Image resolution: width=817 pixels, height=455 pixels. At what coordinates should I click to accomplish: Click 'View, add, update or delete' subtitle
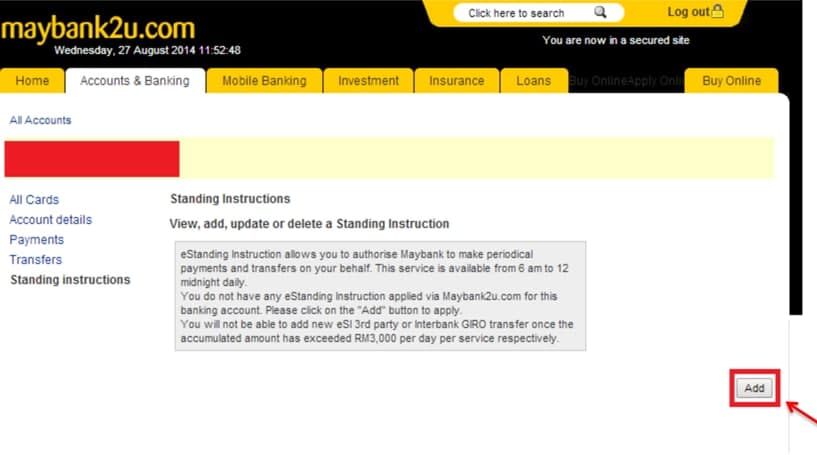pyautogui.click(x=310, y=224)
